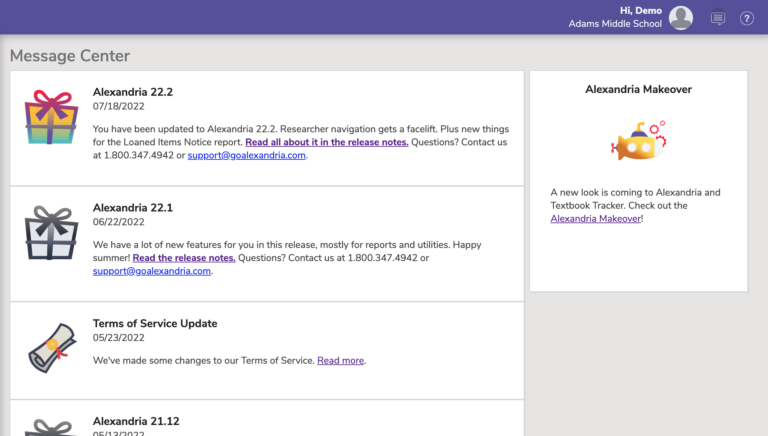Select the Terms of Service Update heading

click(155, 324)
